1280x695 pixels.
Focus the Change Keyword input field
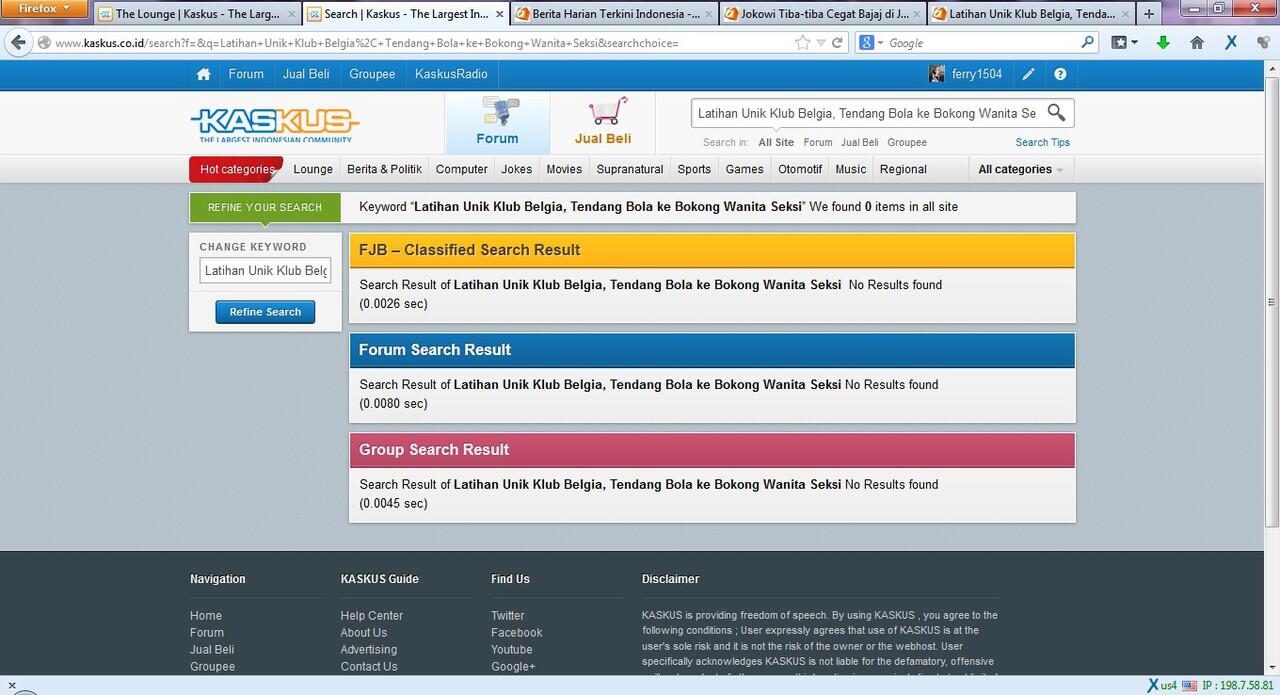point(265,271)
